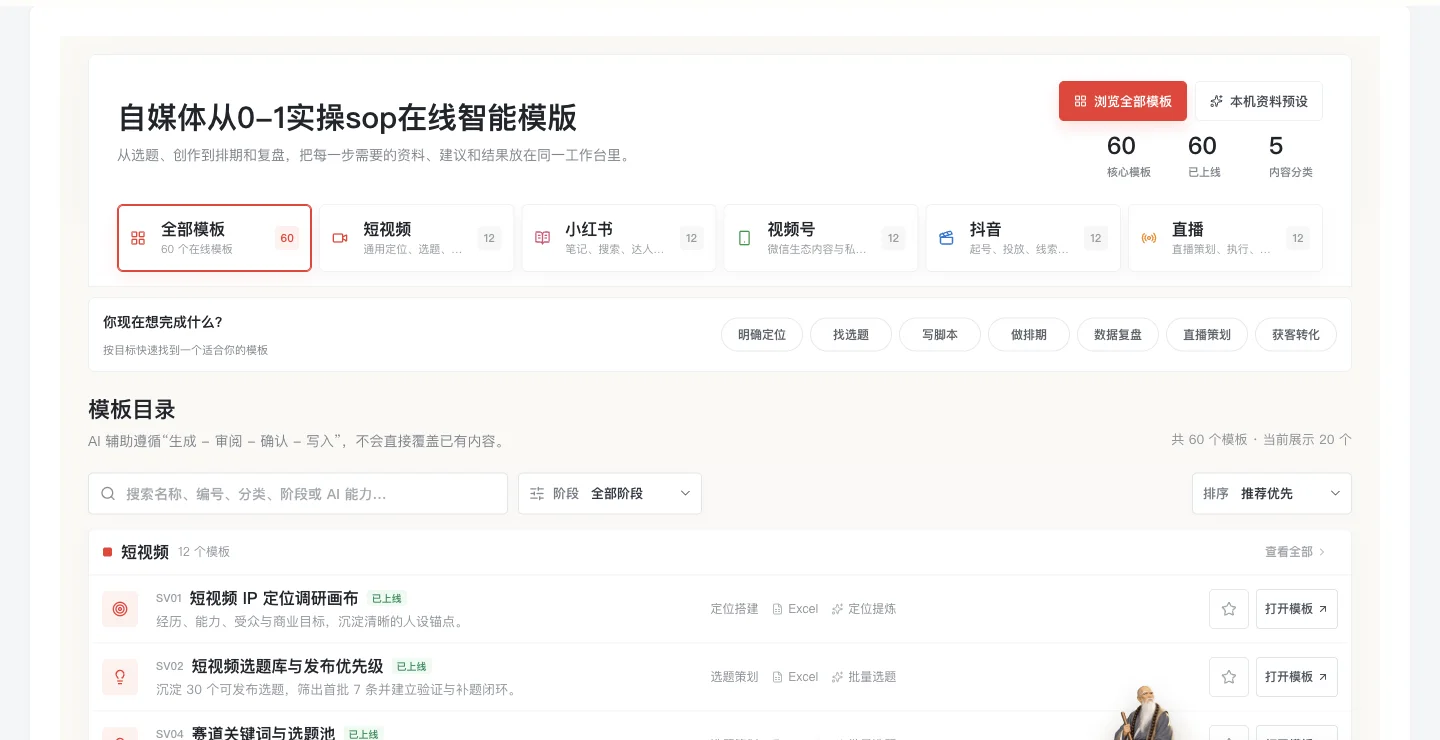
Task: Click the magnifier icon in the search box
Action: click(x=108, y=494)
